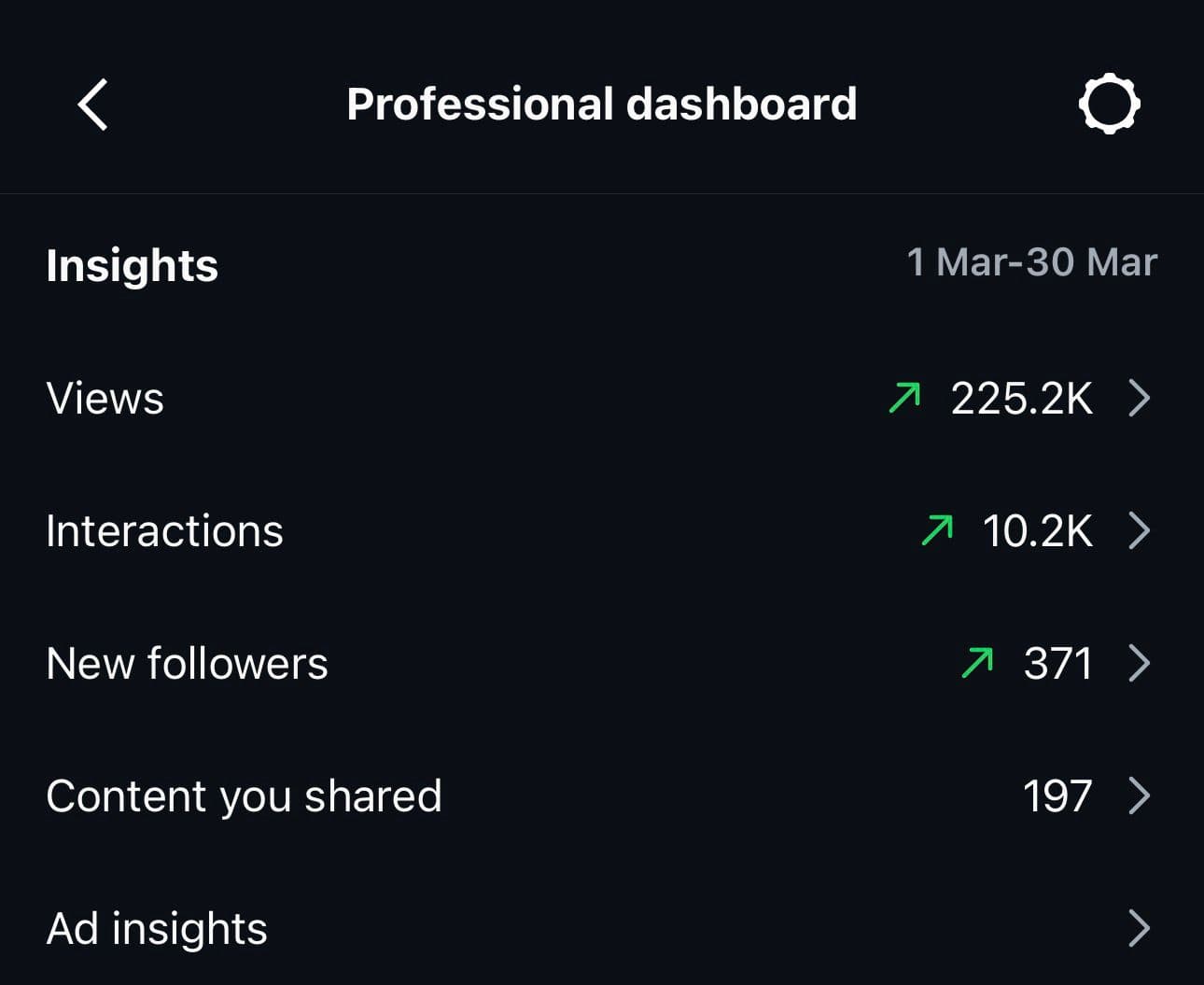Tap the 371 new followers value
The height and width of the screenshot is (985, 1204).
[1057, 664]
